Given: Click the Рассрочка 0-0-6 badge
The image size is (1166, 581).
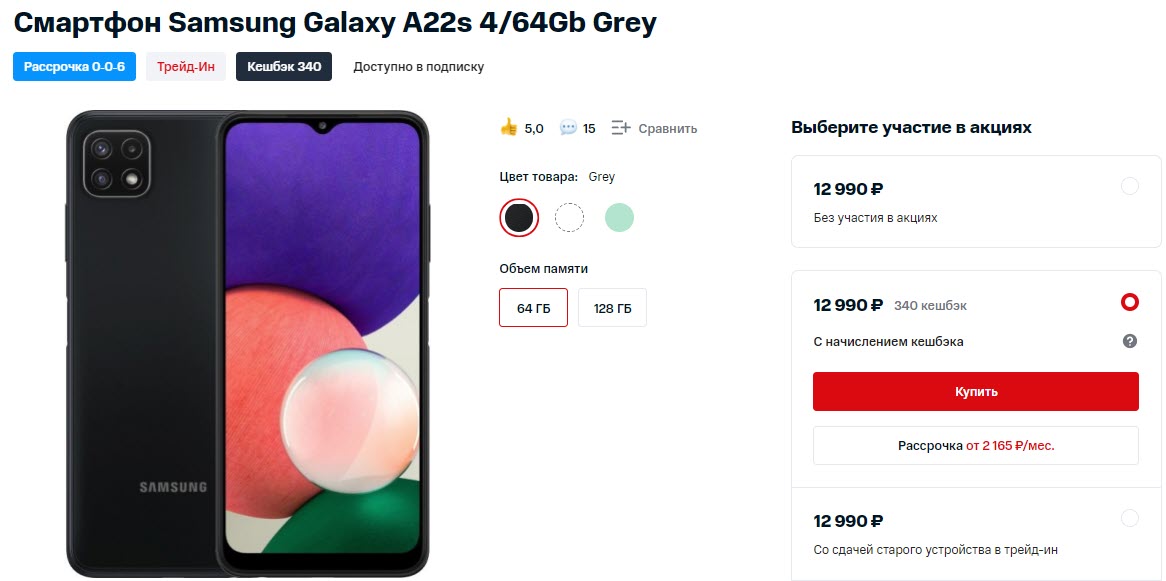Looking at the screenshot, I should pos(73,66).
